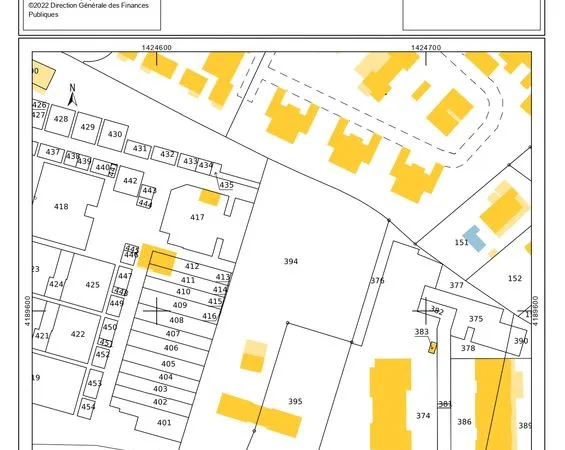Select parcel 374 label
This screenshot has height=450, width=565.
point(423,416)
